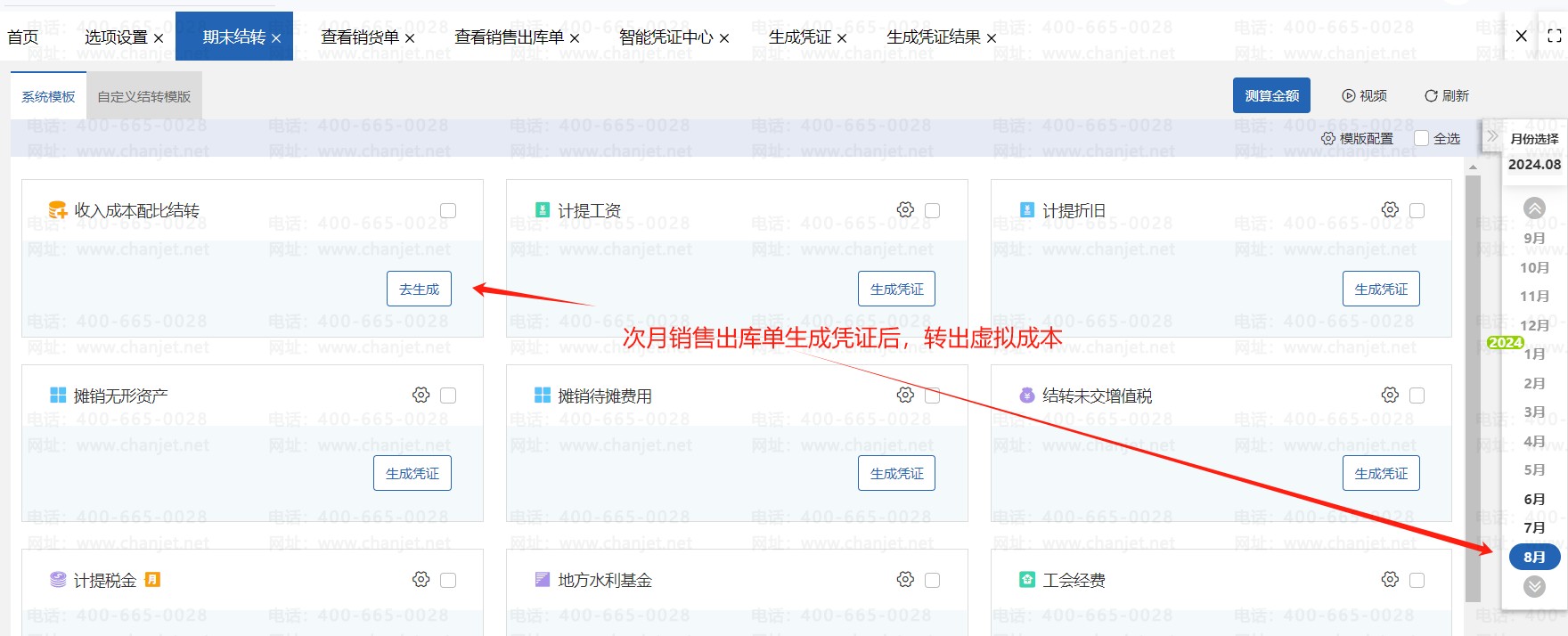The height and width of the screenshot is (636, 1568).
Task: Tick the 地方水利基金 checkbox
Action: point(933,581)
